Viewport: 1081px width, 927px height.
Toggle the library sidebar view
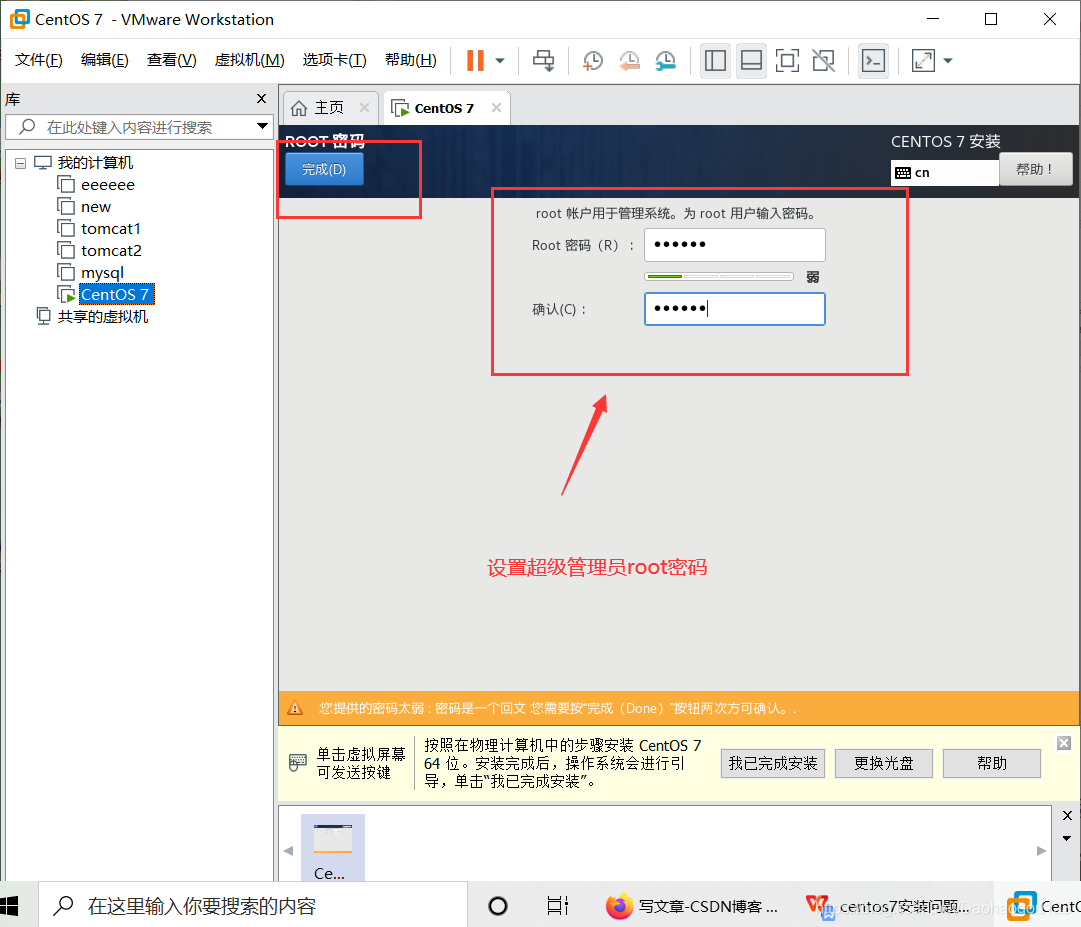click(x=715, y=61)
